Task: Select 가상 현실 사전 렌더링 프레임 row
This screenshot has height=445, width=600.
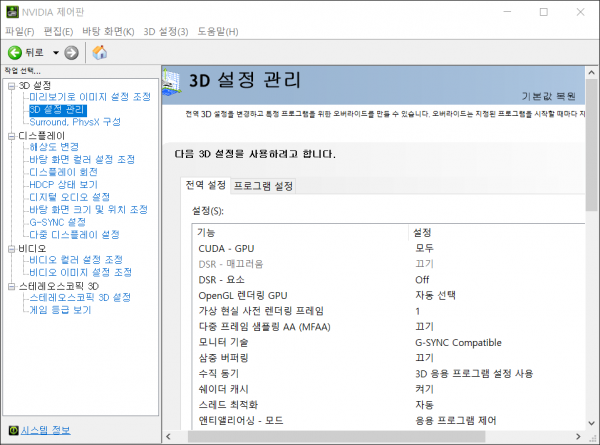Action: click(388, 311)
